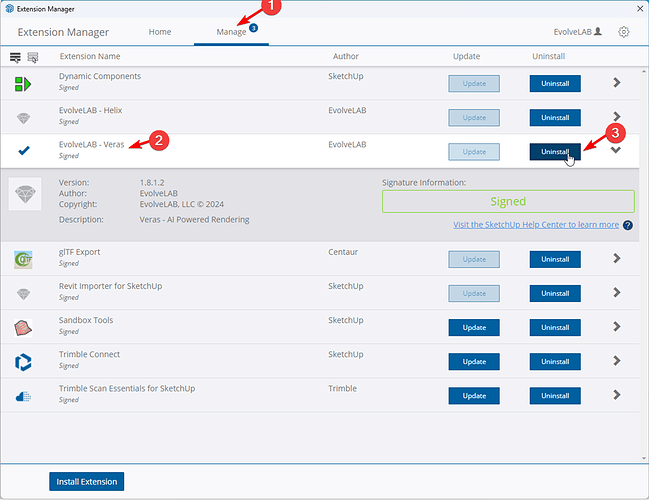The image size is (649, 500).
Task: Update Trimble Scan Essentials extension
Action: [474, 396]
